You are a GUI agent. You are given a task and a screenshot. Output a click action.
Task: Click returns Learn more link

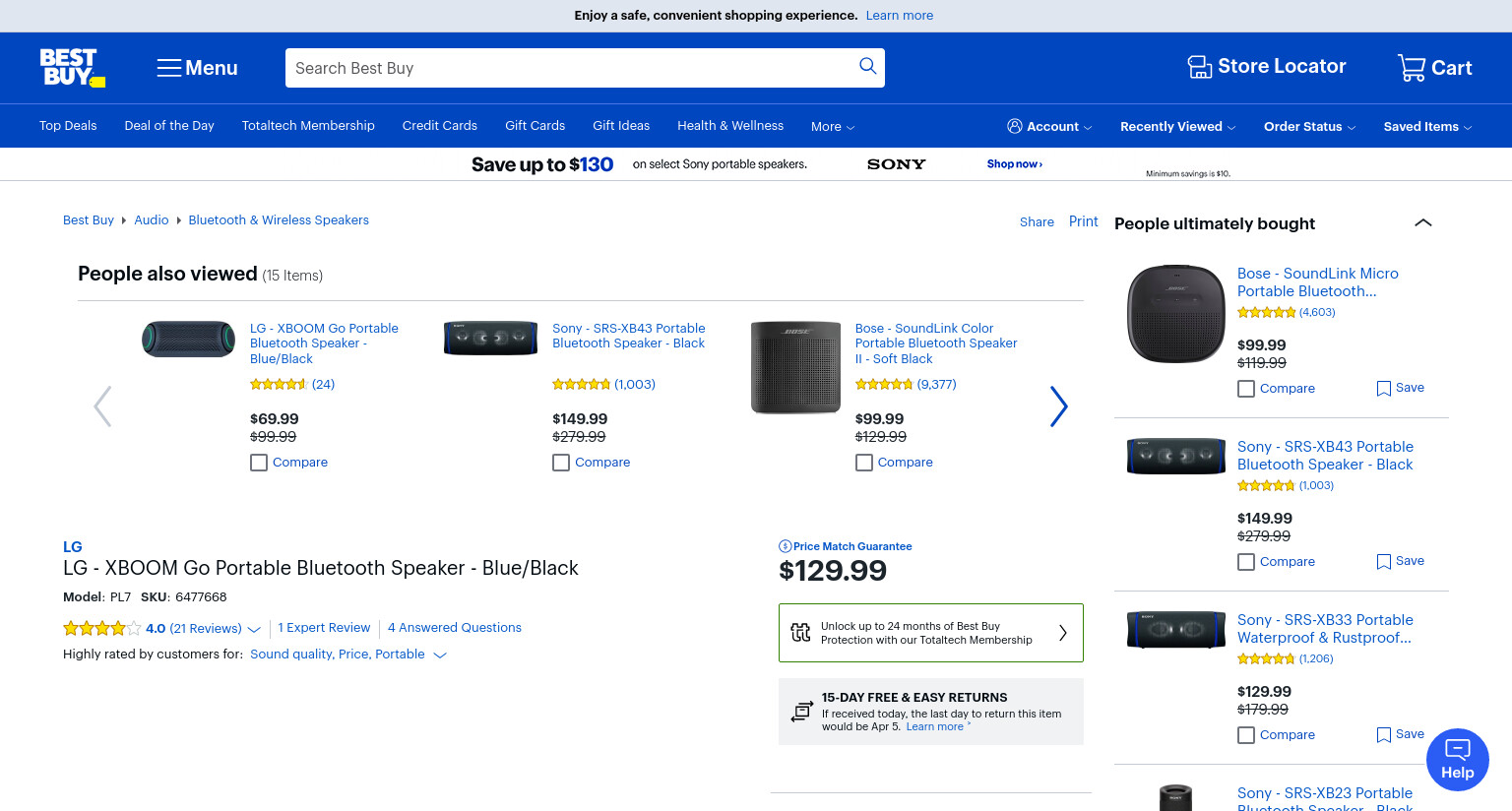click(935, 727)
